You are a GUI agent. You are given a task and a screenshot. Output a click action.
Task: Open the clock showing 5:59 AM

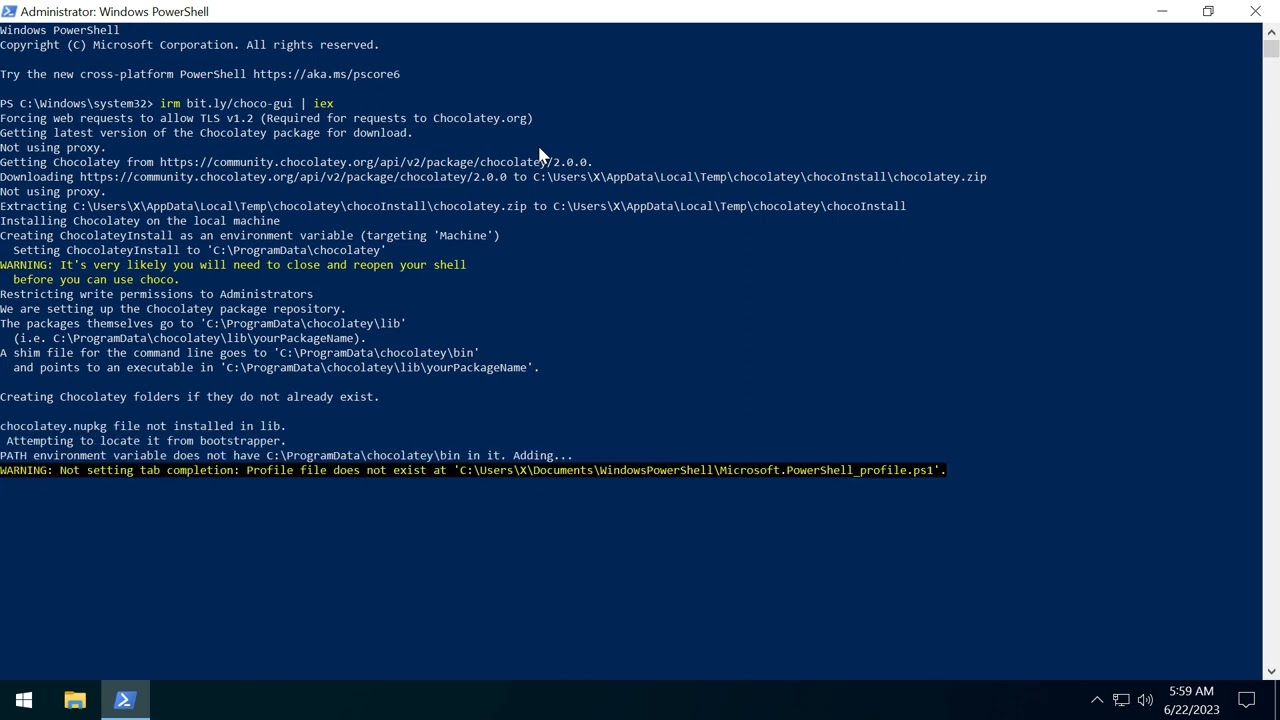[1191, 691]
